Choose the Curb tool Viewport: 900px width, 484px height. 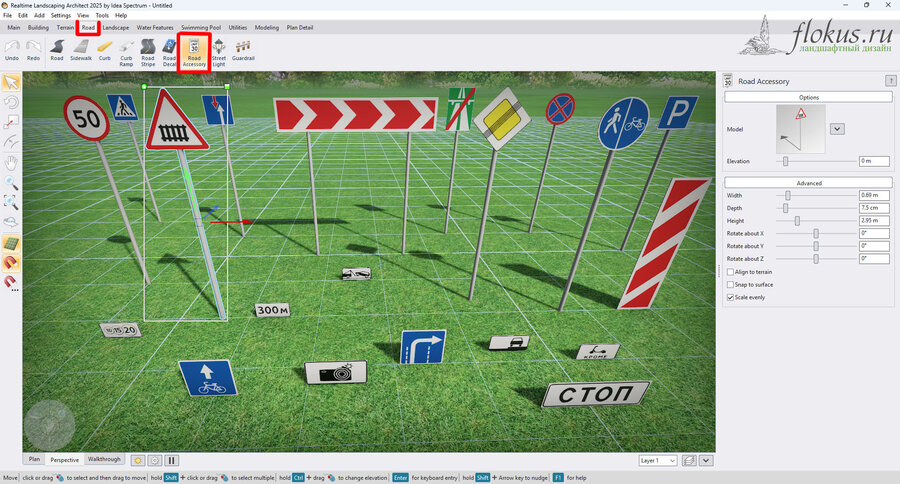tap(104, 51)
